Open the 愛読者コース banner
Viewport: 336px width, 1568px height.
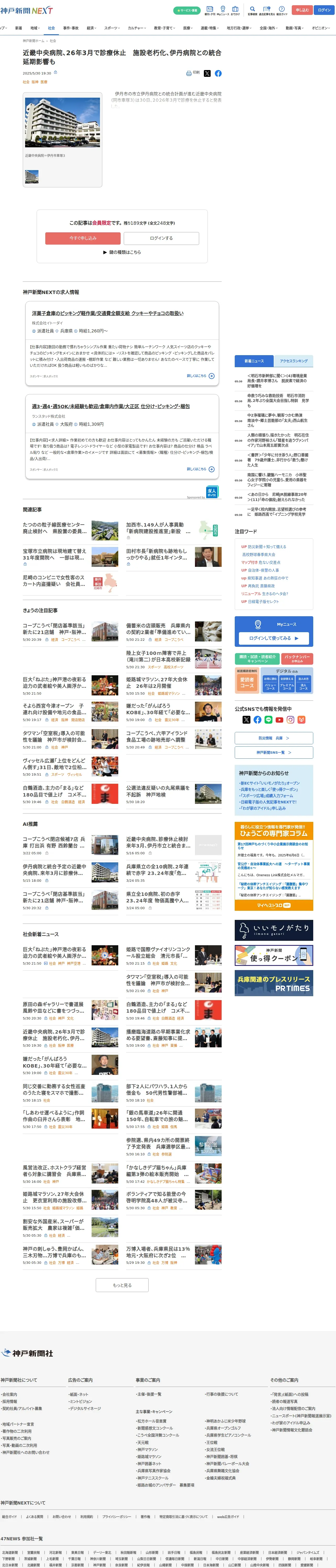247,681
